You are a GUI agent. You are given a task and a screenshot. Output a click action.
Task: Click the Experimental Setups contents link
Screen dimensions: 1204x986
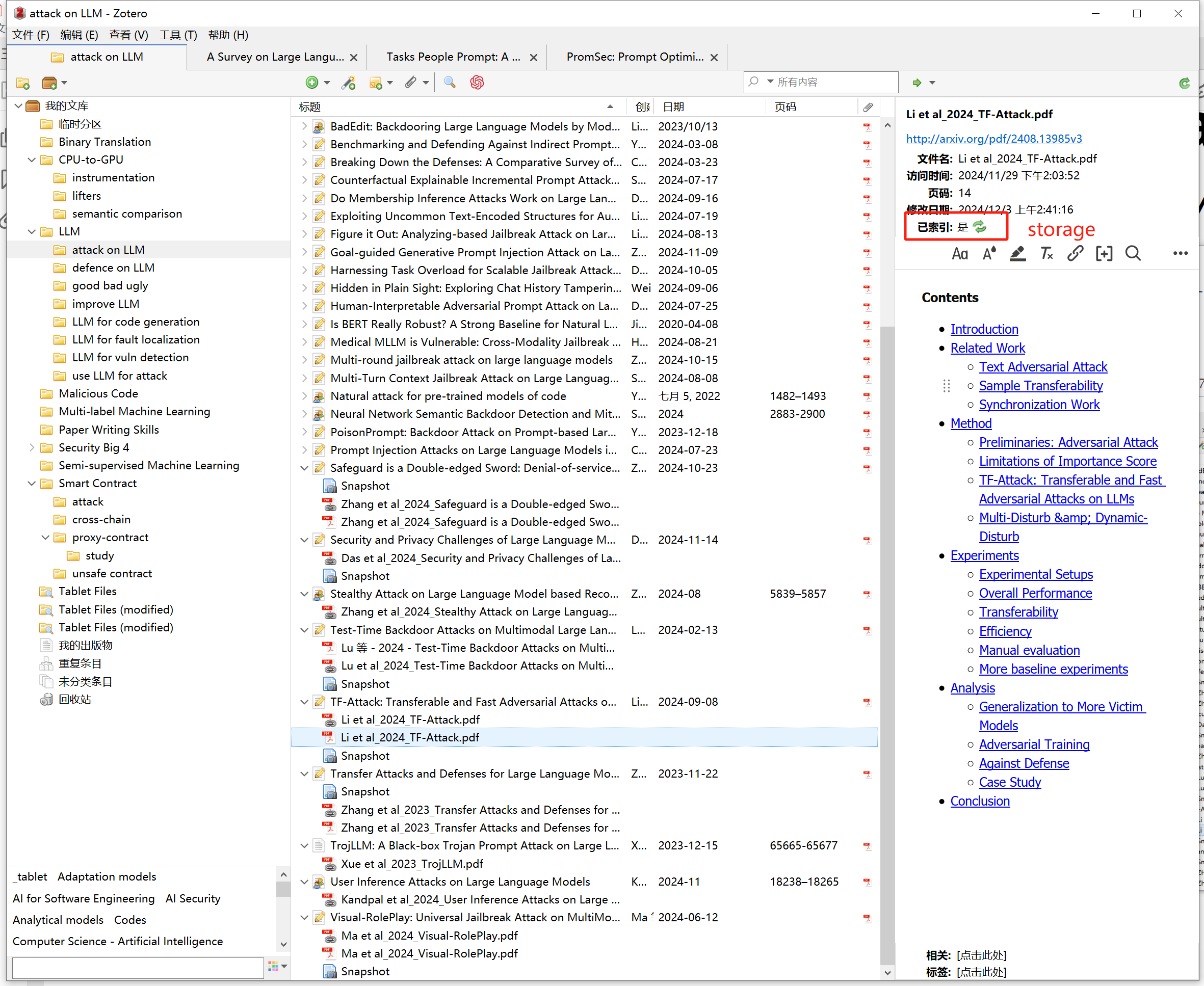1035,574
